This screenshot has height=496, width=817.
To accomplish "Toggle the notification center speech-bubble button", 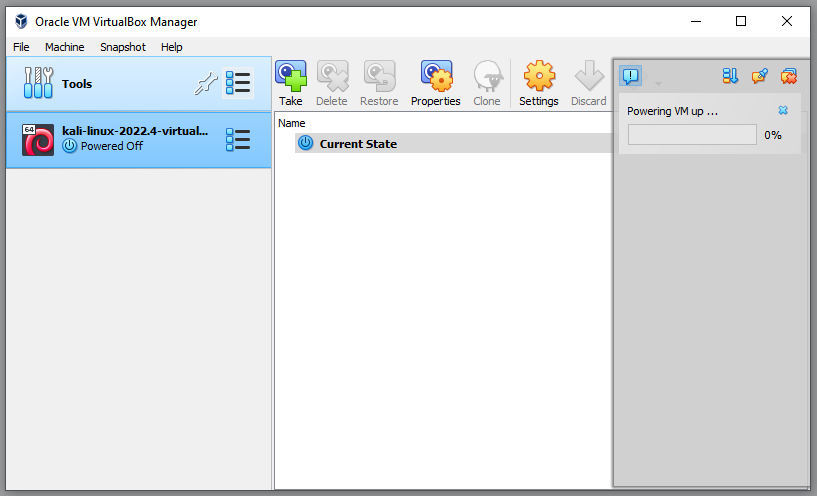I will [x=631, y=76].
